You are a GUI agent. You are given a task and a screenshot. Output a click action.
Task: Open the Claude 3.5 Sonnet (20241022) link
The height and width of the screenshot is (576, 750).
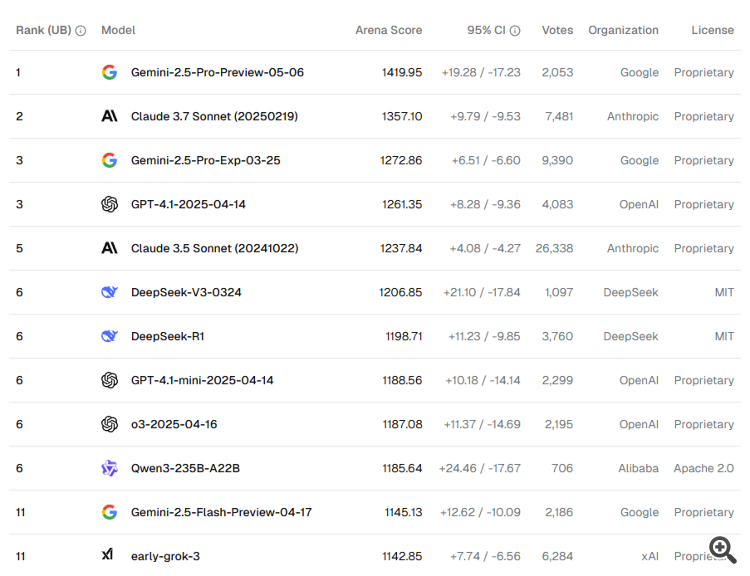pyautogui.click(x=214, y=248)
